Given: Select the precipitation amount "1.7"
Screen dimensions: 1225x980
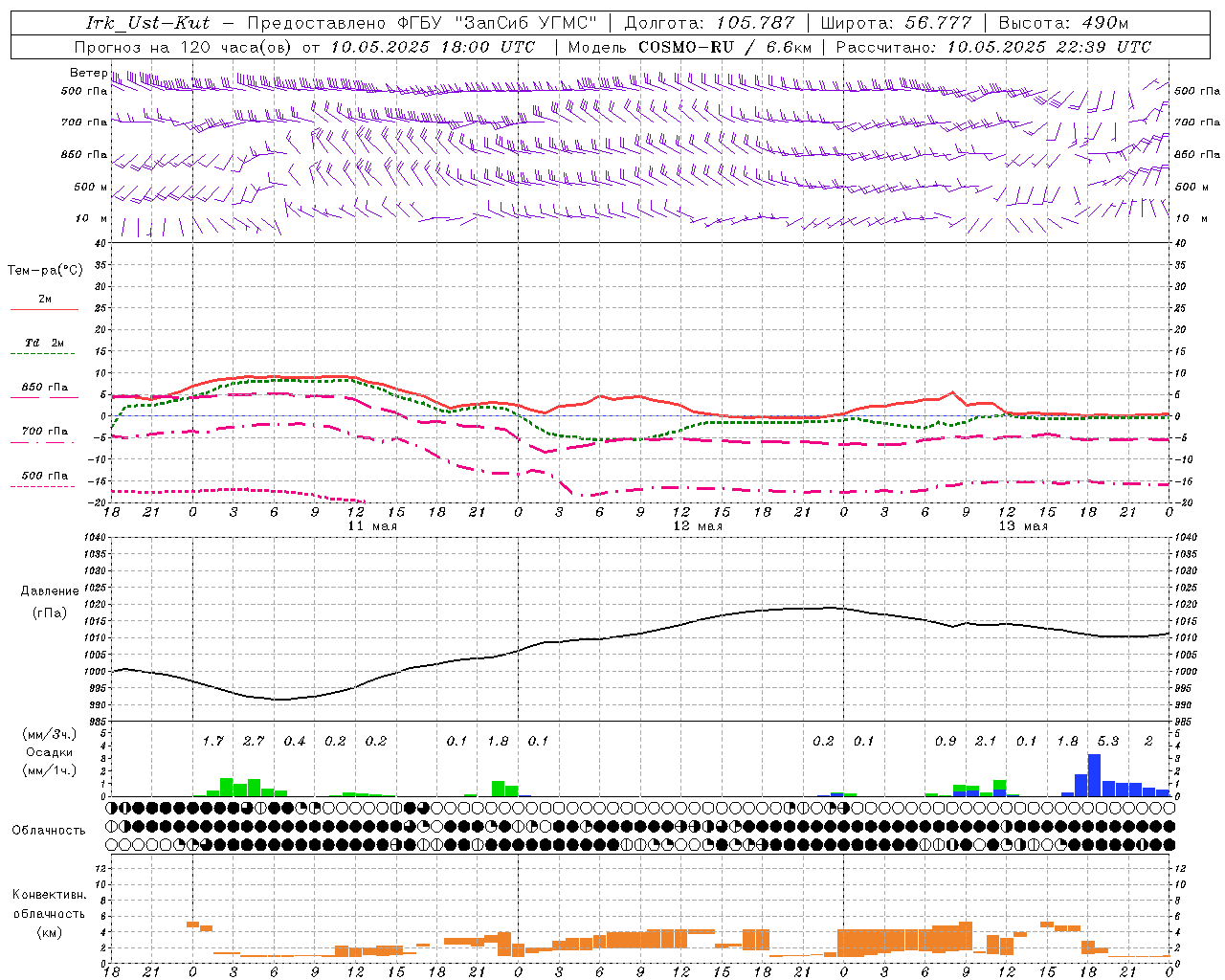Looking at the screenshot, I should coord(212,741).
